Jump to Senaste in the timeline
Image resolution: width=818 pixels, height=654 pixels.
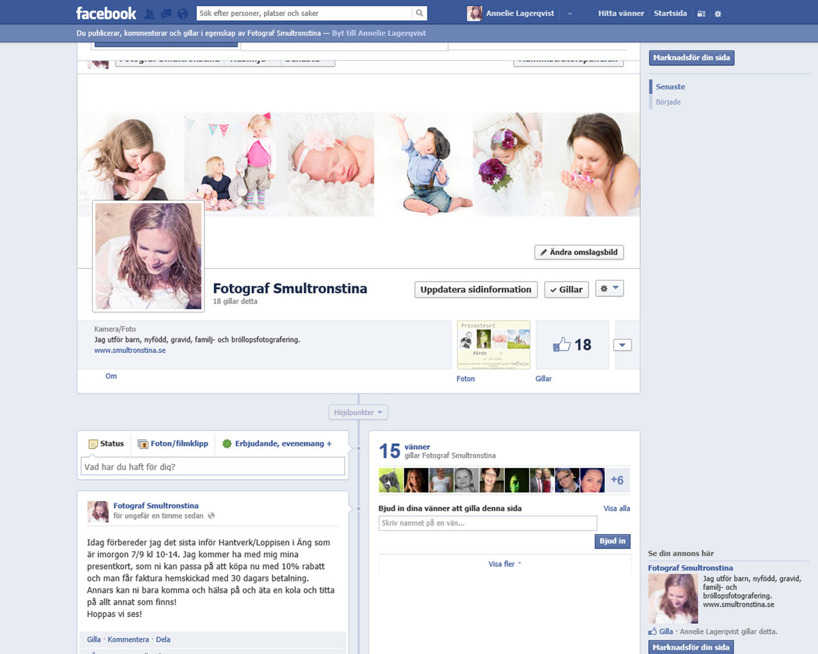(670, 87)
